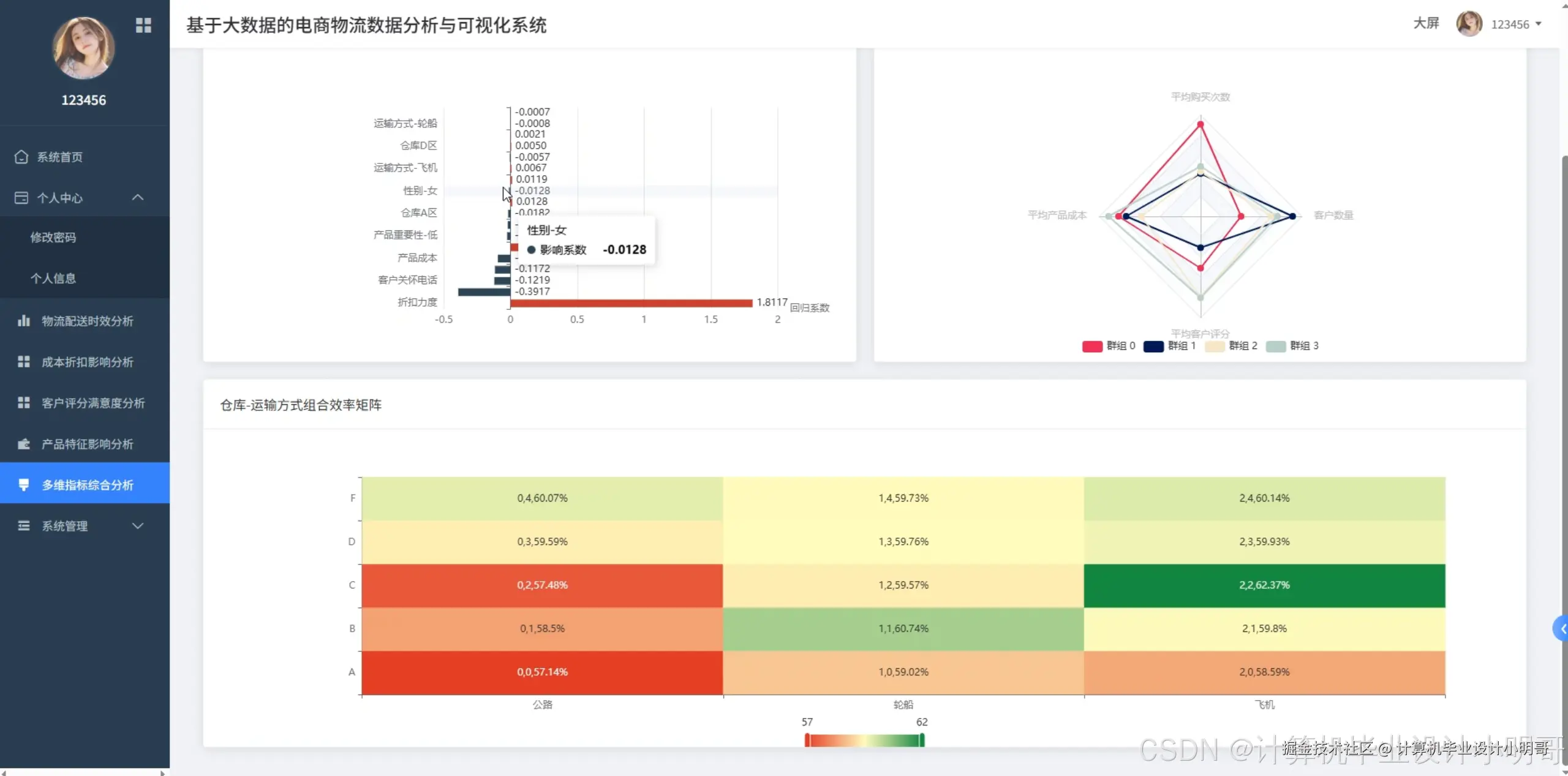Select the 客户评分满意度分析 menu item
Screen dimensions: 1568x776
point(93,403)
